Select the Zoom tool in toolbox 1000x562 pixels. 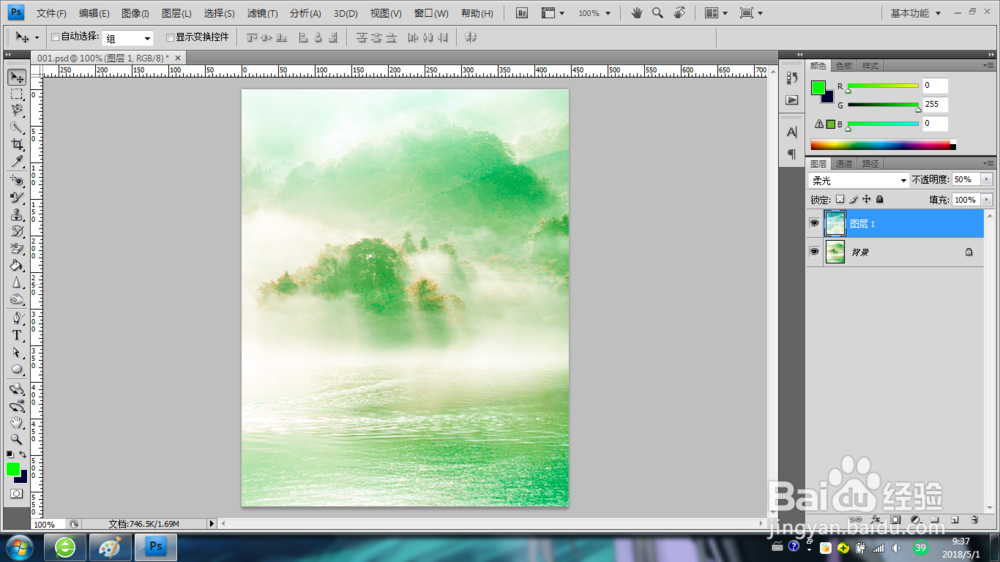tap(17, 440)
